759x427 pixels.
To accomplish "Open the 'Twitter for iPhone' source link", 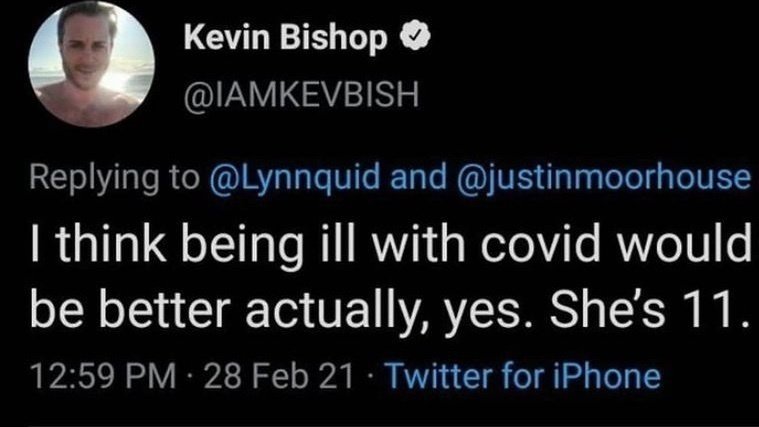I will 523,377.
